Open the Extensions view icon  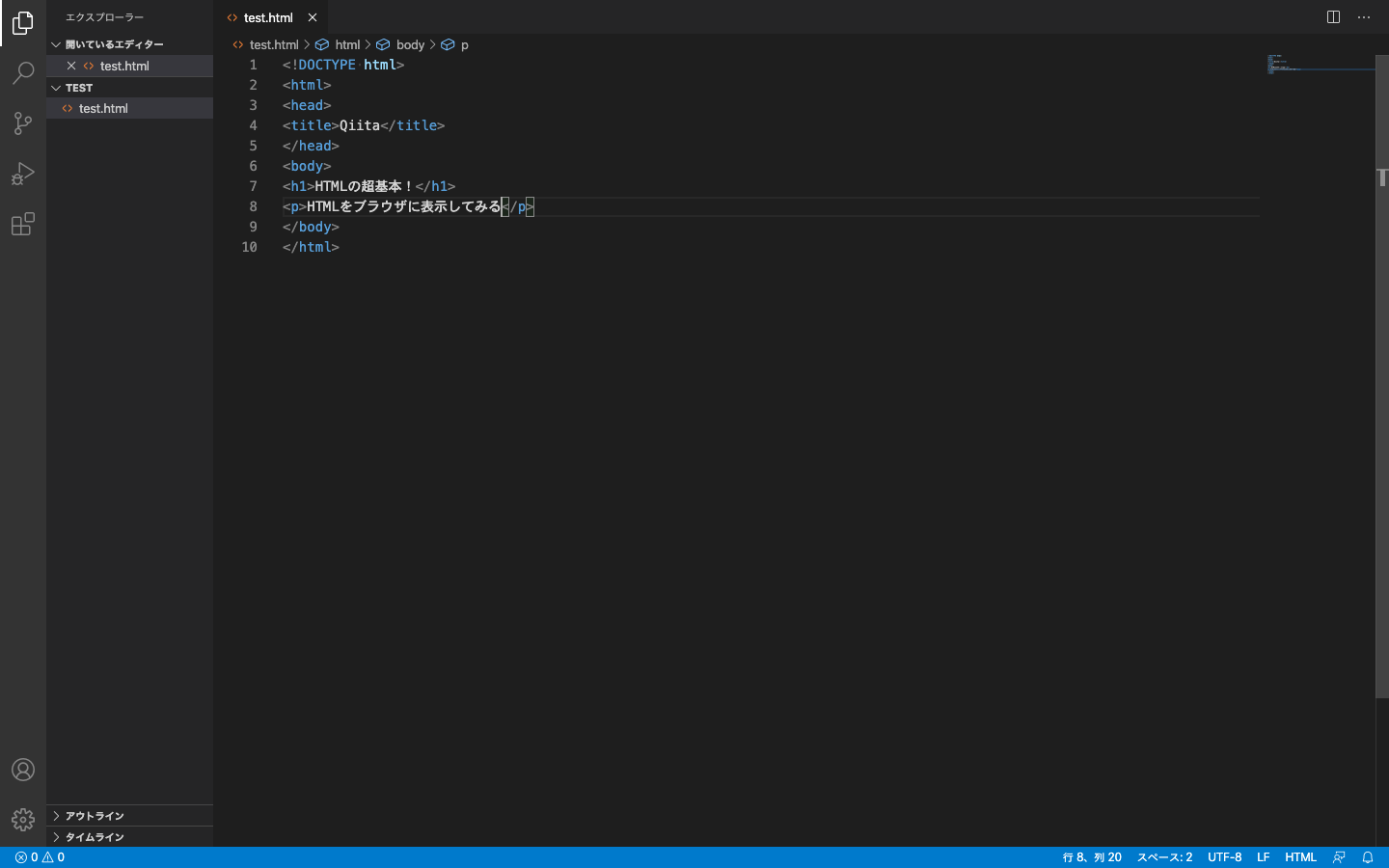point(23,224)
